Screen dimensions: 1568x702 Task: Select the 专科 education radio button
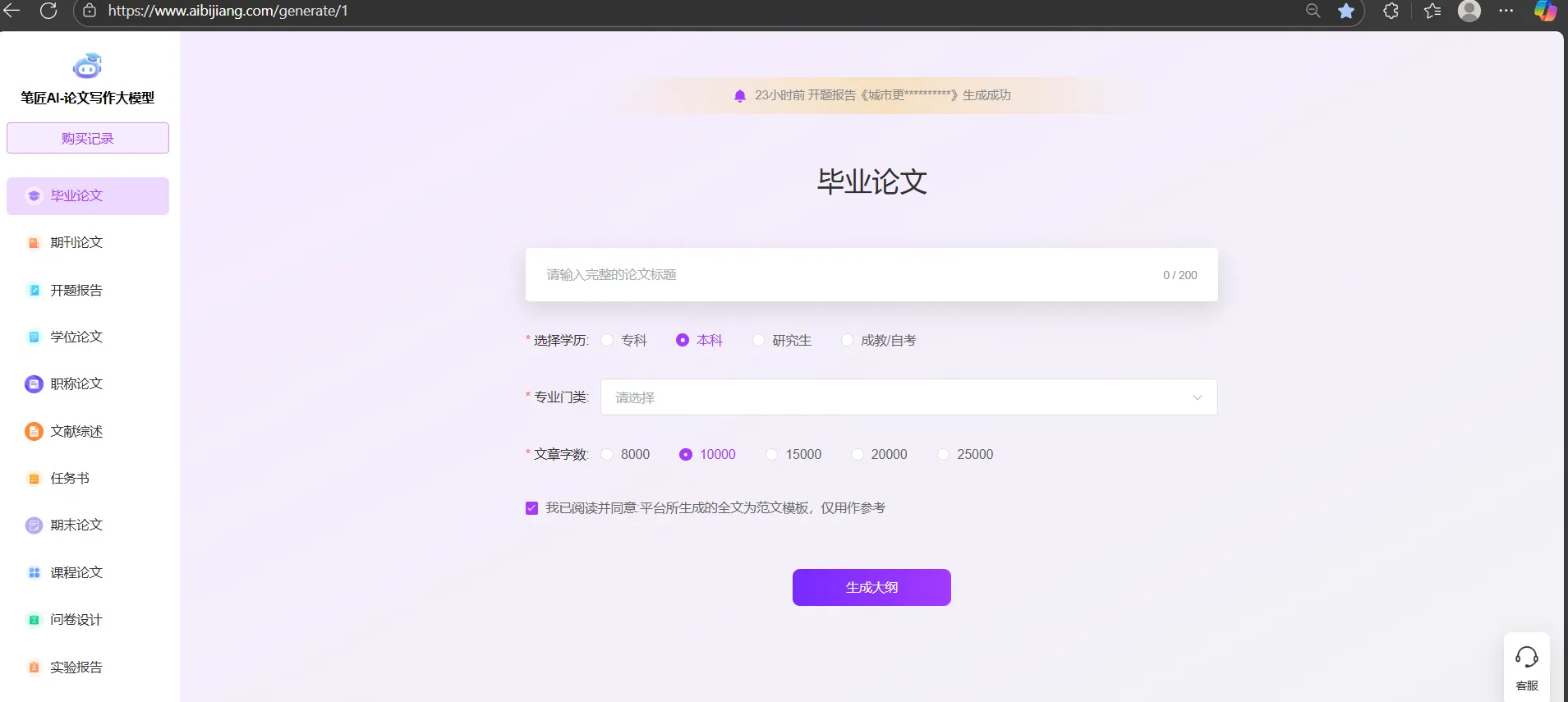pos(608,340)
